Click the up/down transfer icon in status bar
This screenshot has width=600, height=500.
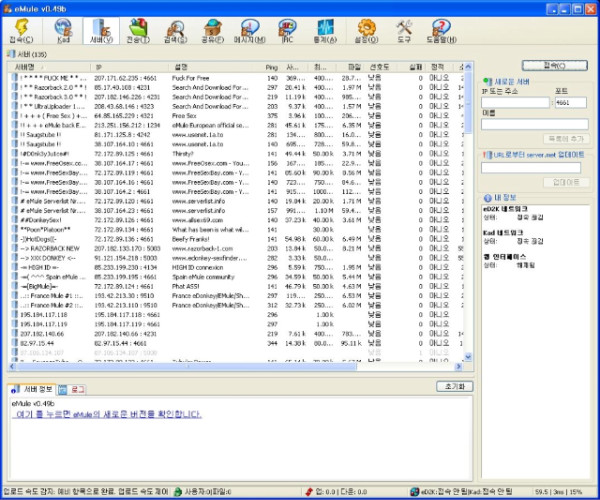(x=309, y=492)
